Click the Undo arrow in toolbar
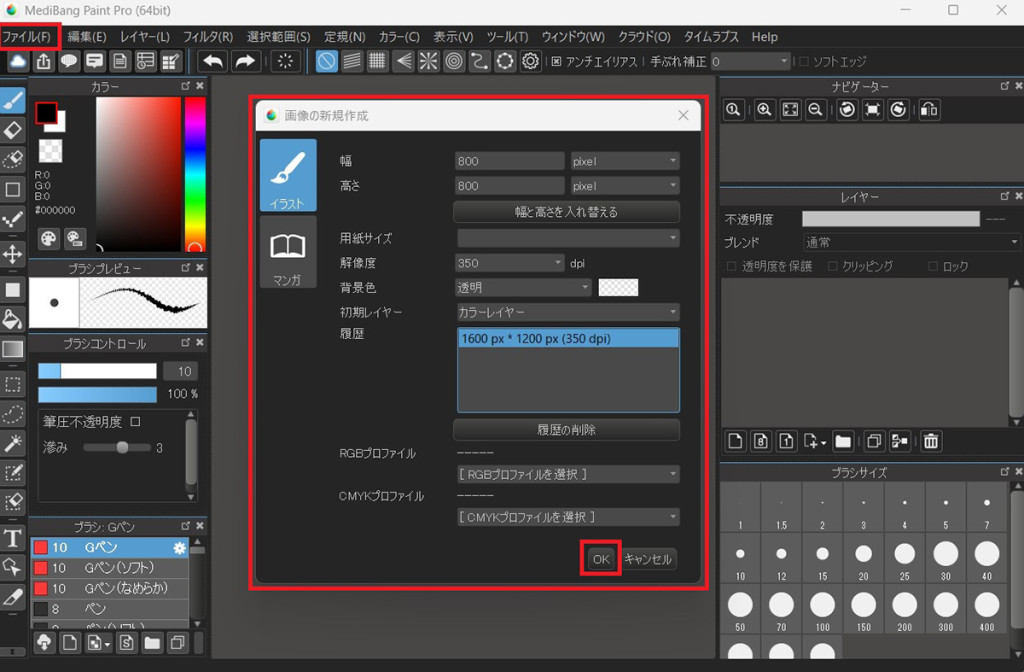This screenshot has height=672, width=1024. [213, 61]
